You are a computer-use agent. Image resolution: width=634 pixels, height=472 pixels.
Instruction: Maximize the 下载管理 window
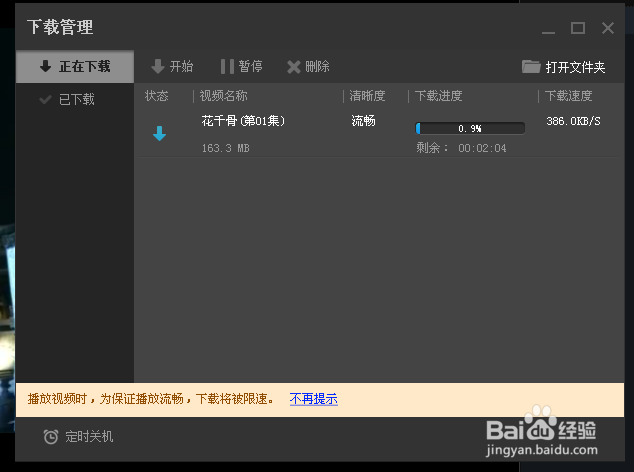pyautogui.click(x=577, y=28)
